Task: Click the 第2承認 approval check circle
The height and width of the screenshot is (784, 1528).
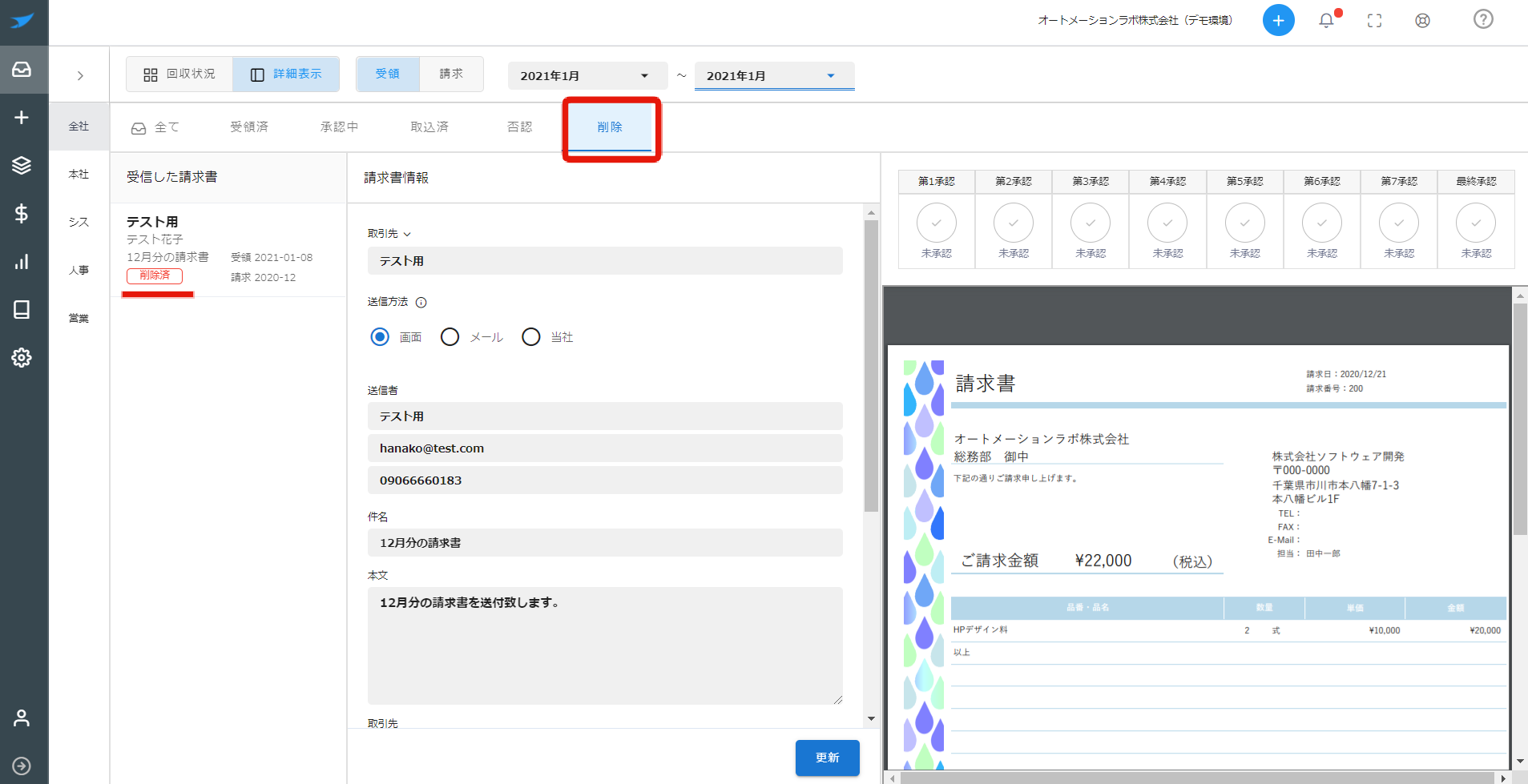Action: click(1014, 223)
